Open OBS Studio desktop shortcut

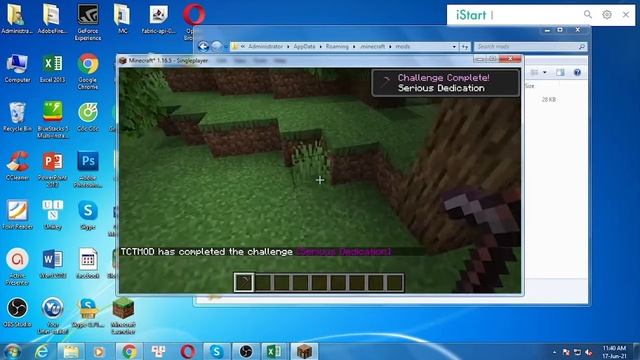tap(17, 313)
